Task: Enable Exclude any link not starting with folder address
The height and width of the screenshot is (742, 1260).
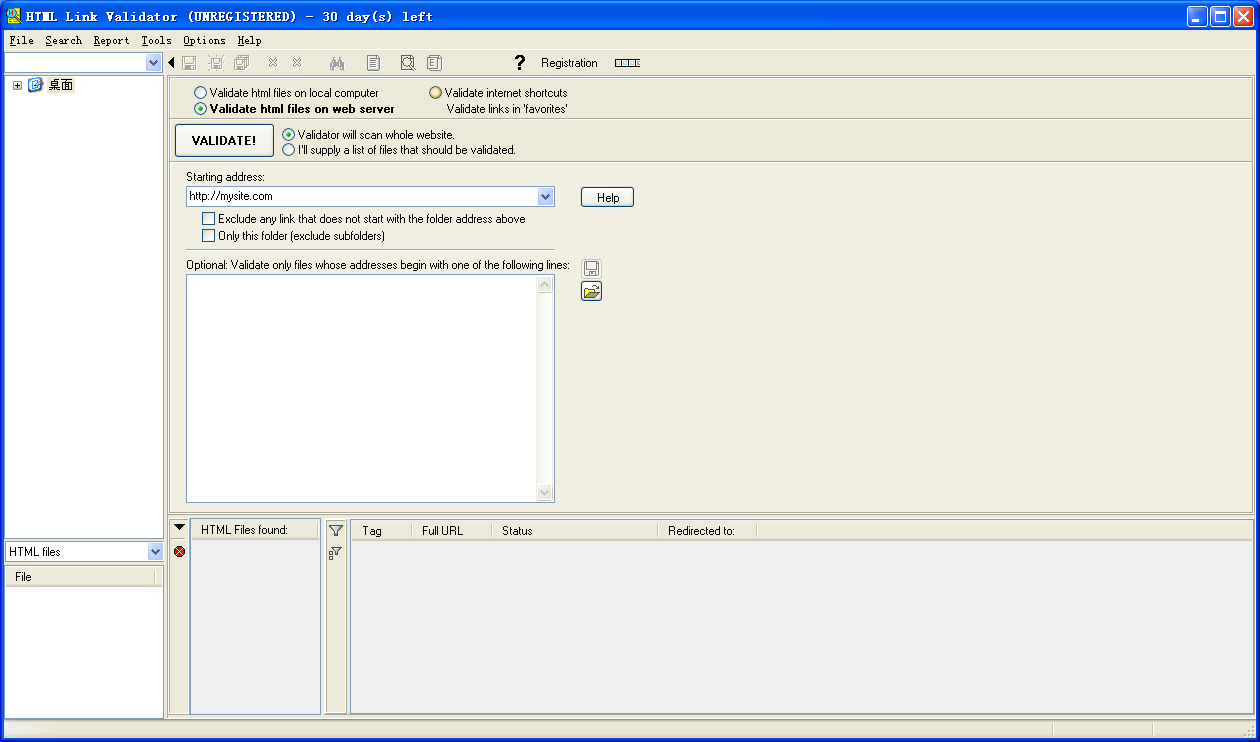Action: pos(364,219)
